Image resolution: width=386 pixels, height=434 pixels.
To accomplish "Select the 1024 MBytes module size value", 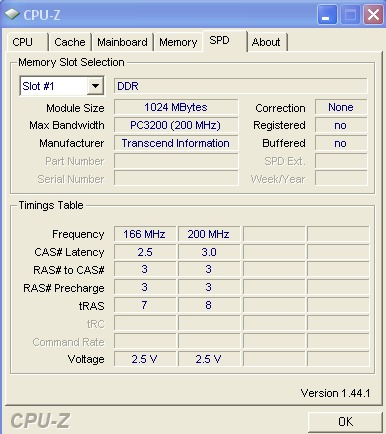I will point(176,107).
